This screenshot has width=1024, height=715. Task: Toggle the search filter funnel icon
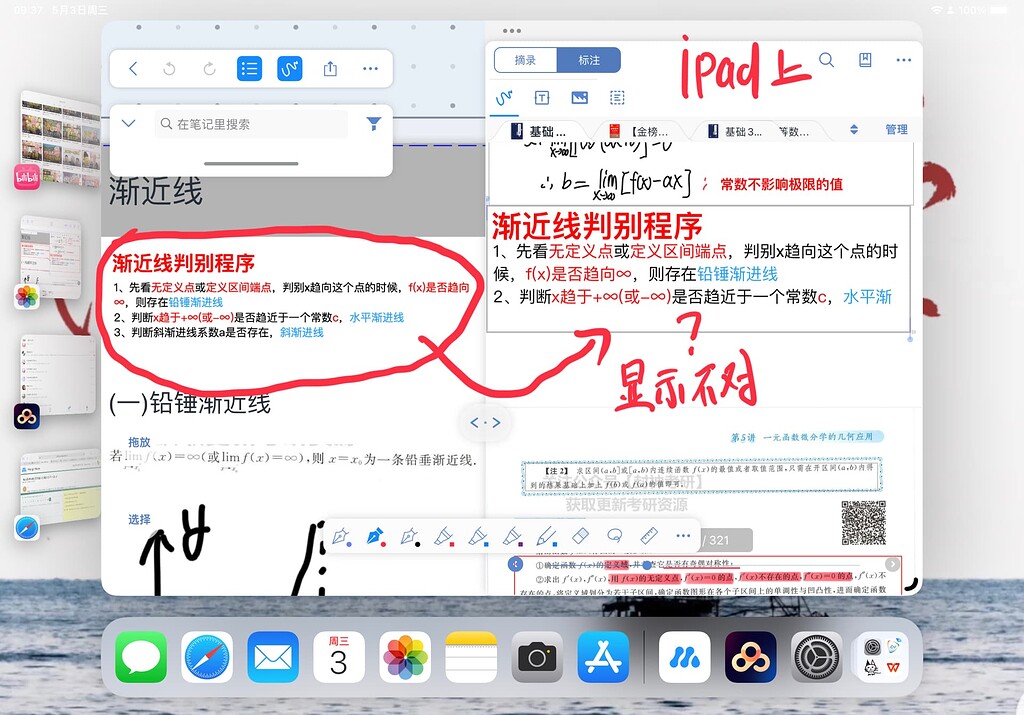click(374, 124)
